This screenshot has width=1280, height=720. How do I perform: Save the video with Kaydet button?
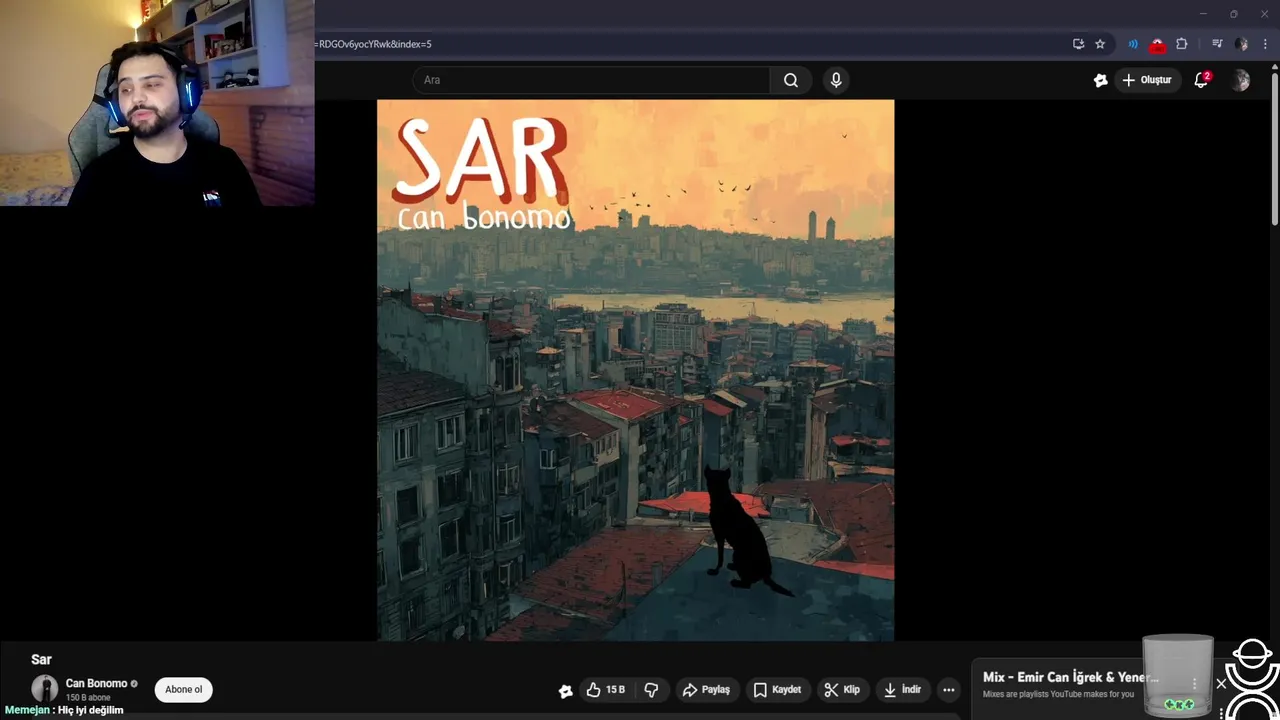(x=777, y=690)
